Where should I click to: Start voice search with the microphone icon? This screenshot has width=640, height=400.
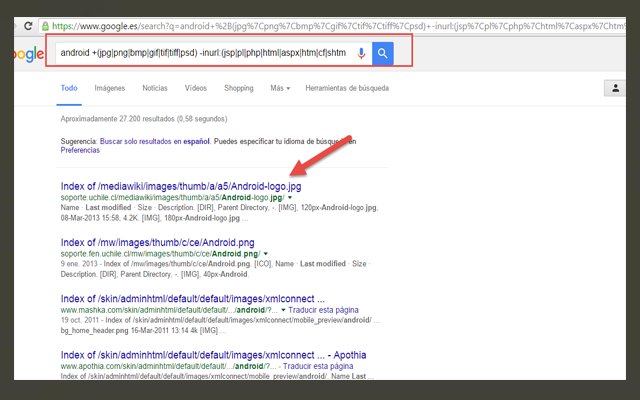point(361,53)
